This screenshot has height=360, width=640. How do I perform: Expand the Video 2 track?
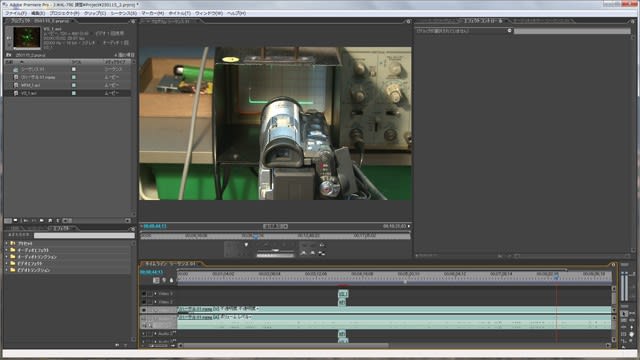pyautogui.click(x=155, y=302)
